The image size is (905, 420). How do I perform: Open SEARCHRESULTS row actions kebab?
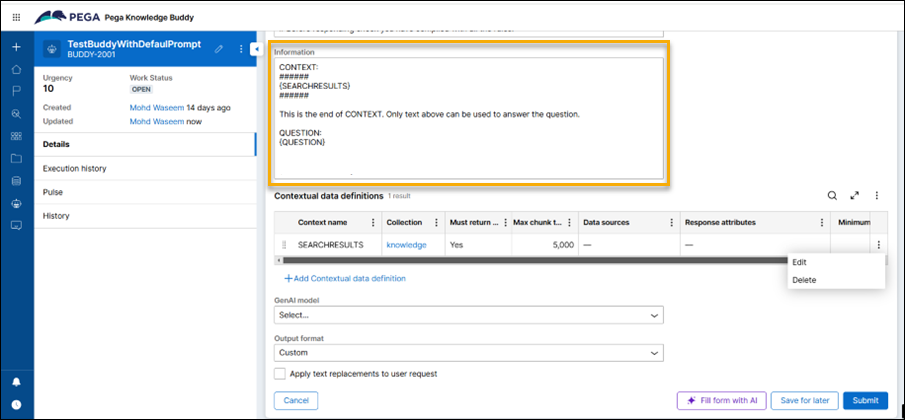click(878, 245)
